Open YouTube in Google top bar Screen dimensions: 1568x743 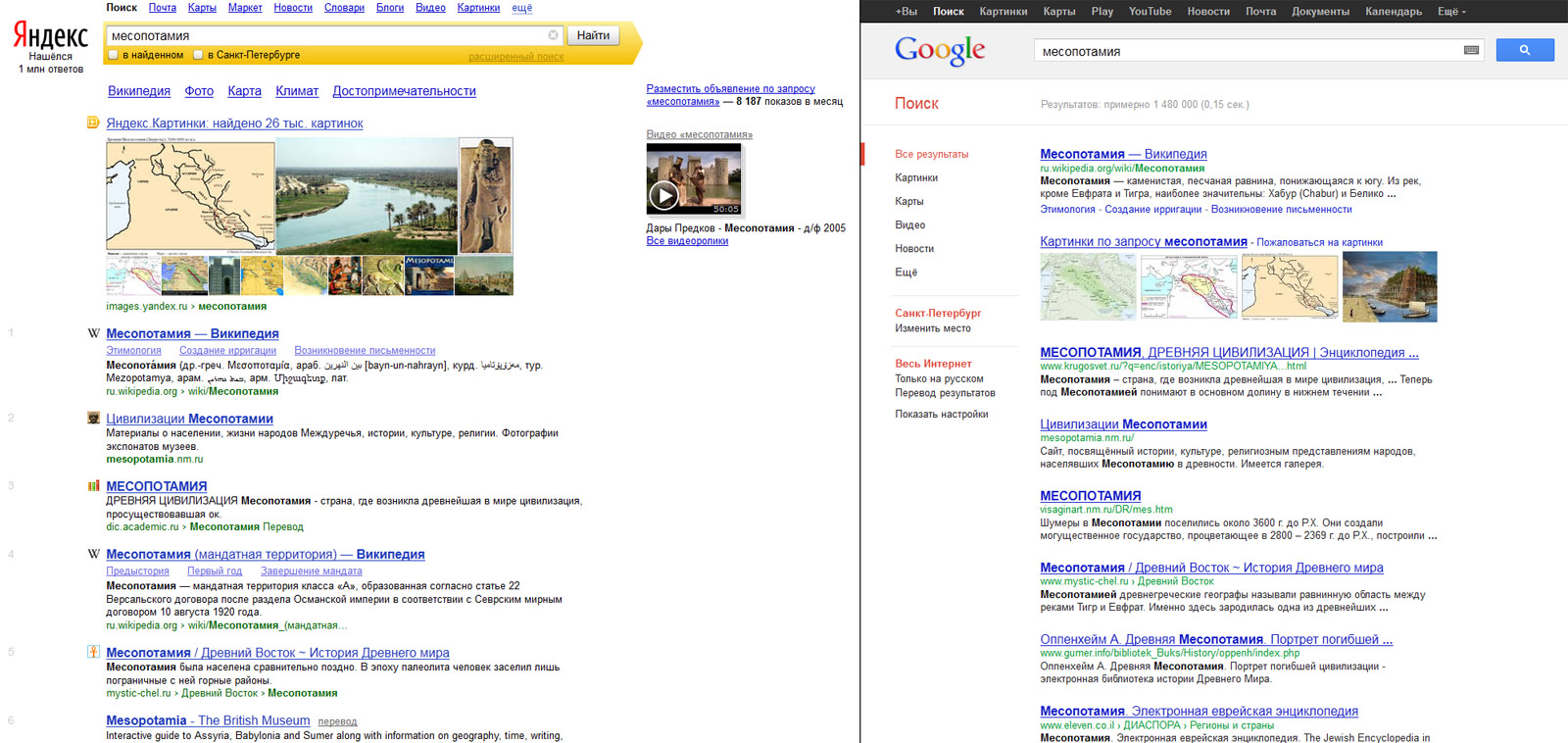pos(1150,12)
